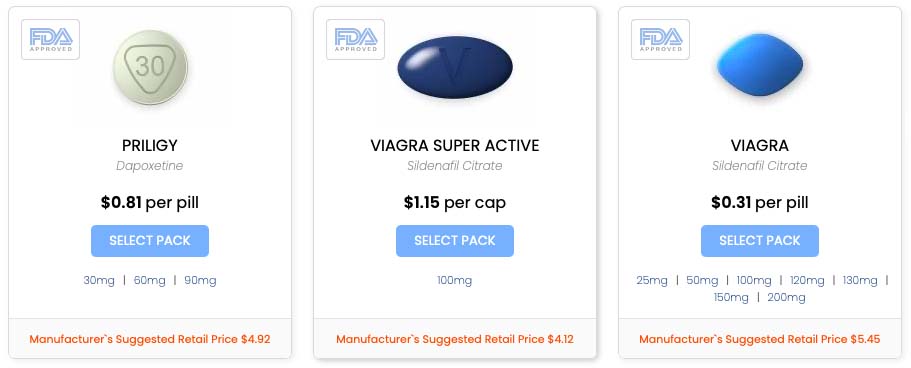Image resolution: width=911 pixels, height=368 pixels.
Task: Pick 100mg under Viagra Super Active
Action: pyautogui.click(x=455, y=281)
